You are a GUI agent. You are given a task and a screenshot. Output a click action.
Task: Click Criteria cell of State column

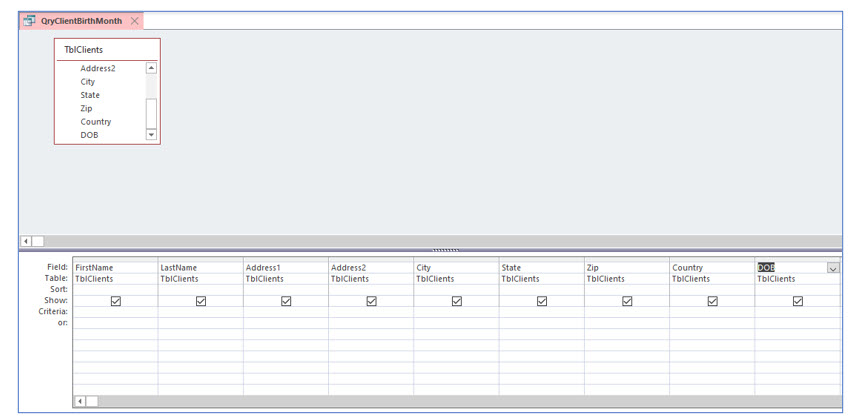[542, 312]
